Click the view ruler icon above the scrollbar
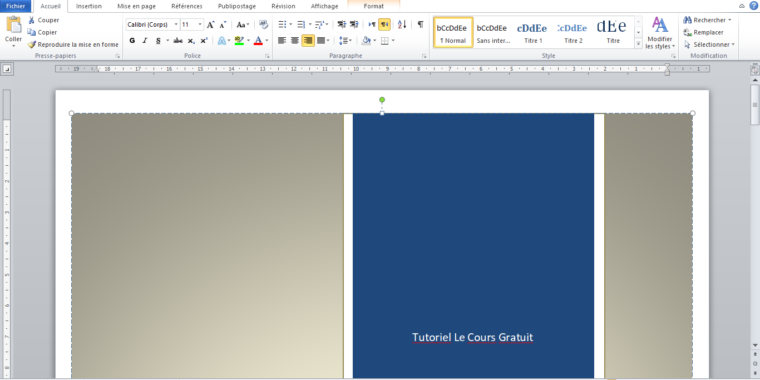This screenshot has height=380, width=760. point(754,70)
